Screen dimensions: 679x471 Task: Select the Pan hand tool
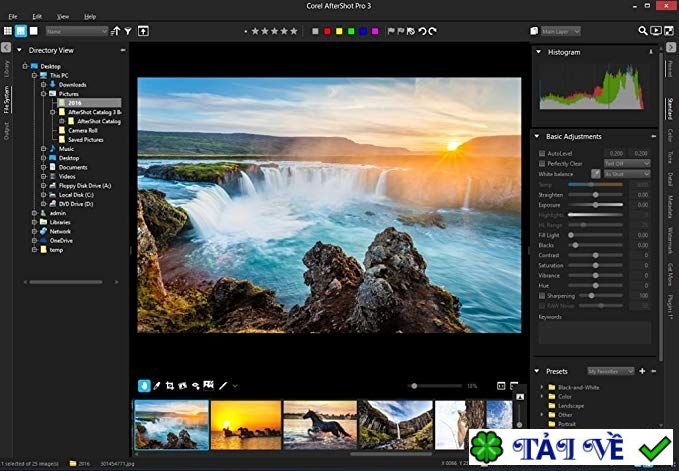point(145,385)
